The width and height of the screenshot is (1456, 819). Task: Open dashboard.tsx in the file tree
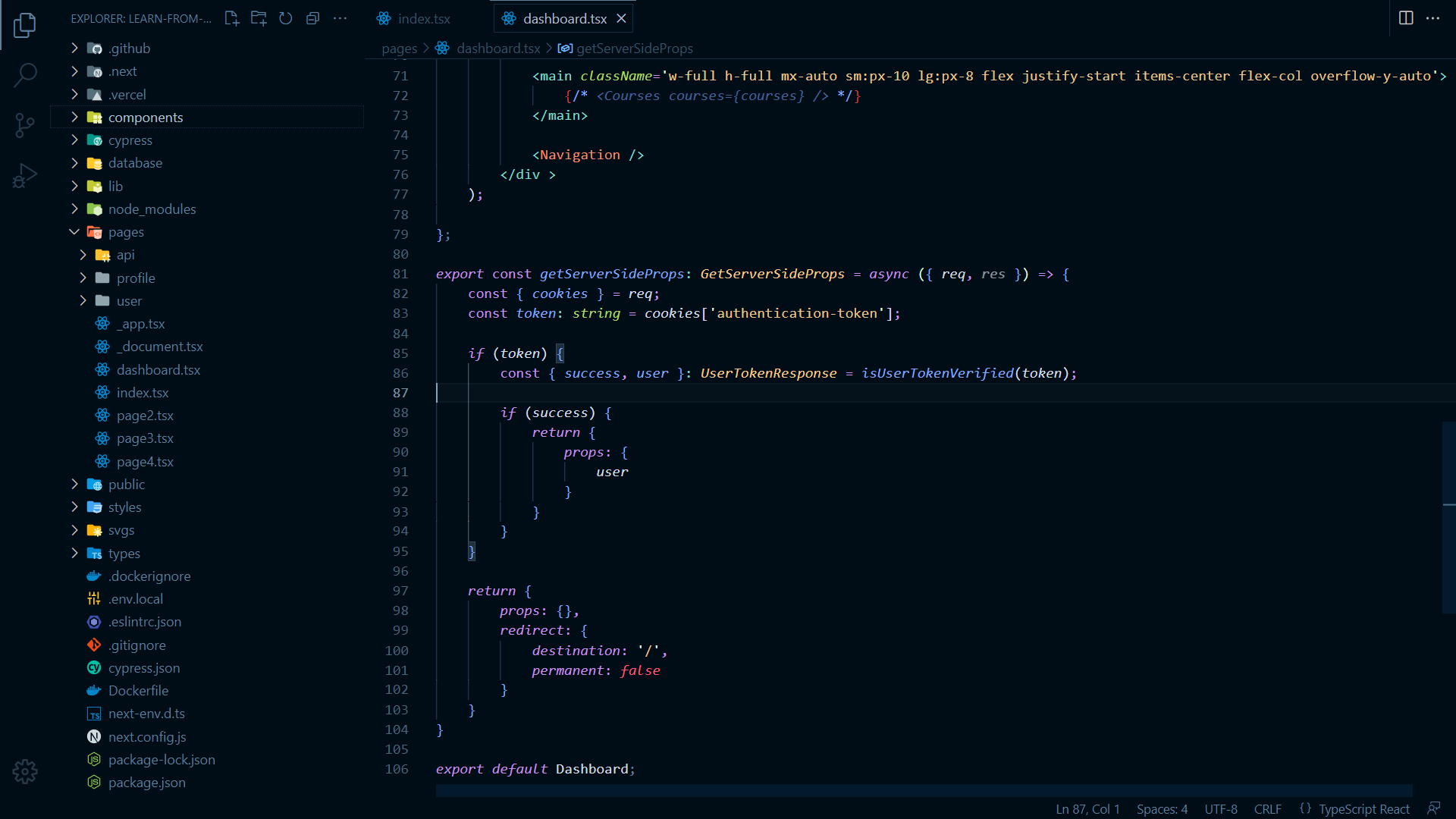tap(207, 370)
